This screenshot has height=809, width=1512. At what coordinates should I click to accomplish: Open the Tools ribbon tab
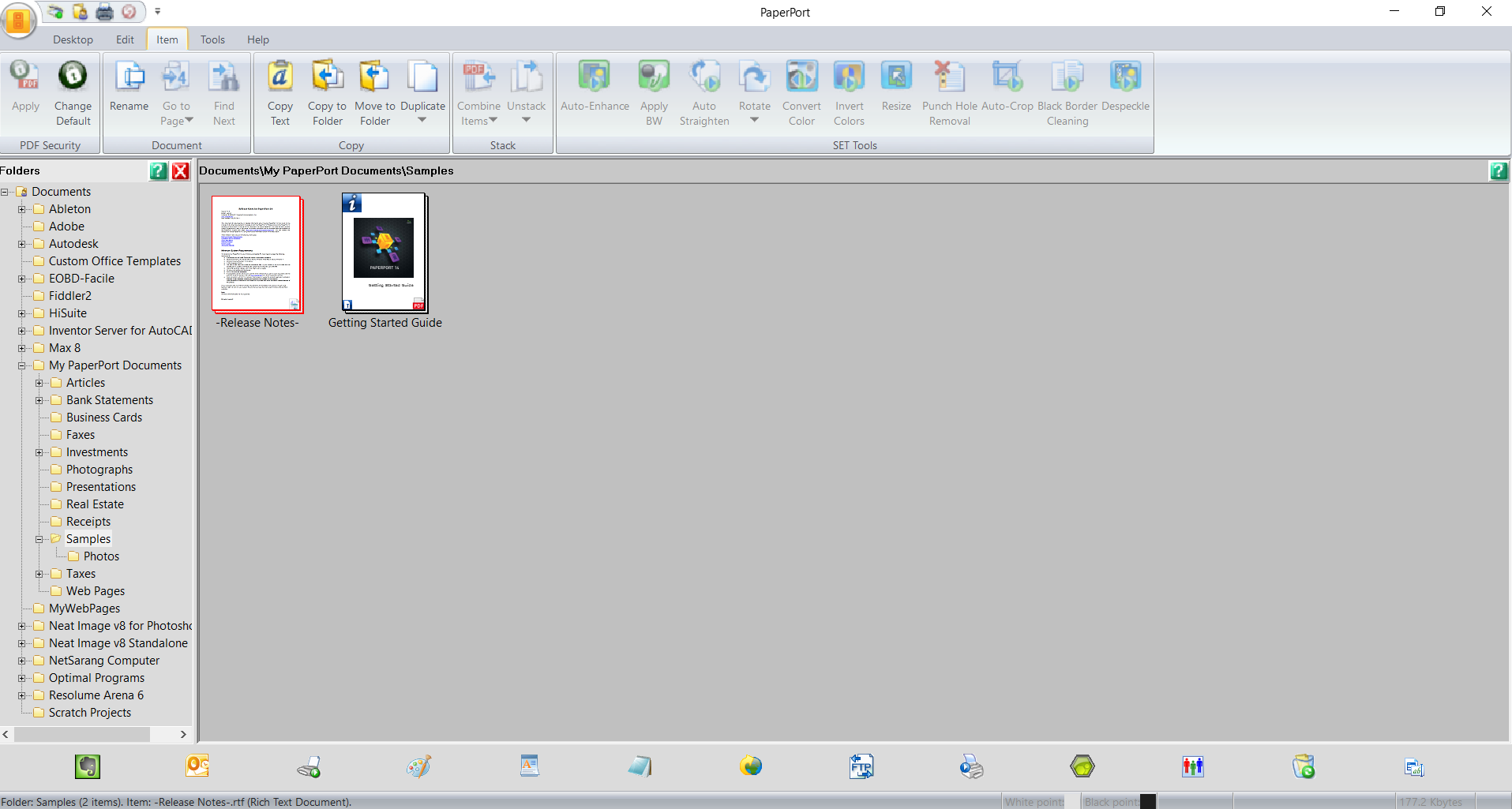tap(212, 39)
